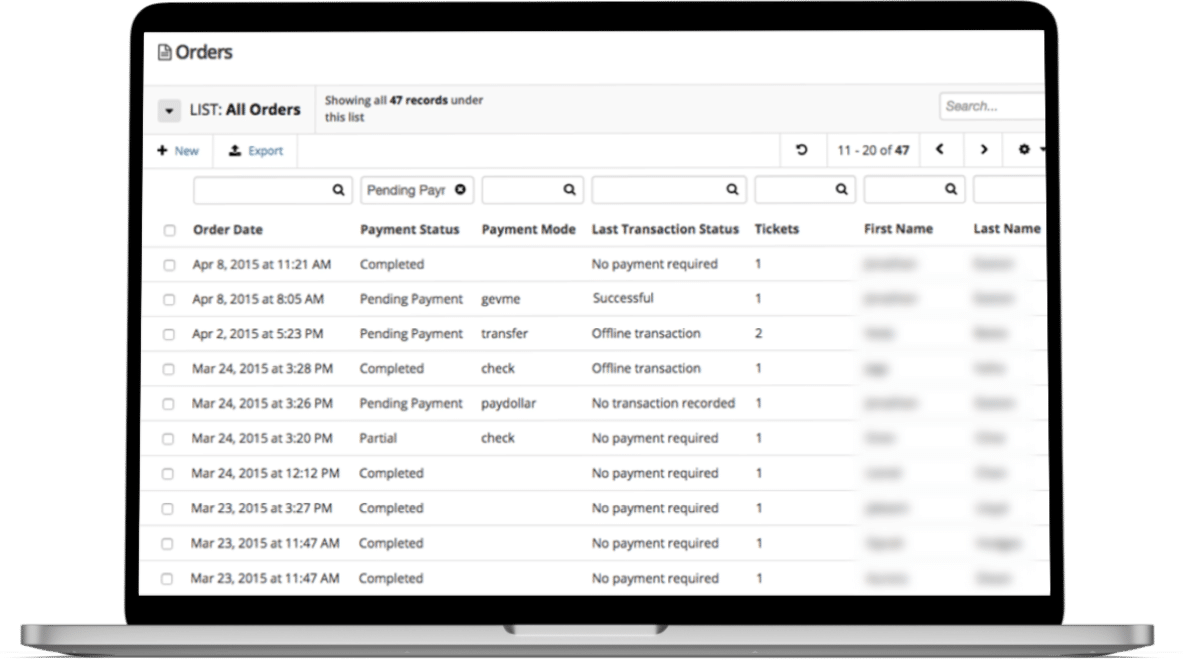Clear the Pending Payment filter
The width and height of the screenshot is (1184, 661).
[x=460, y=189]
